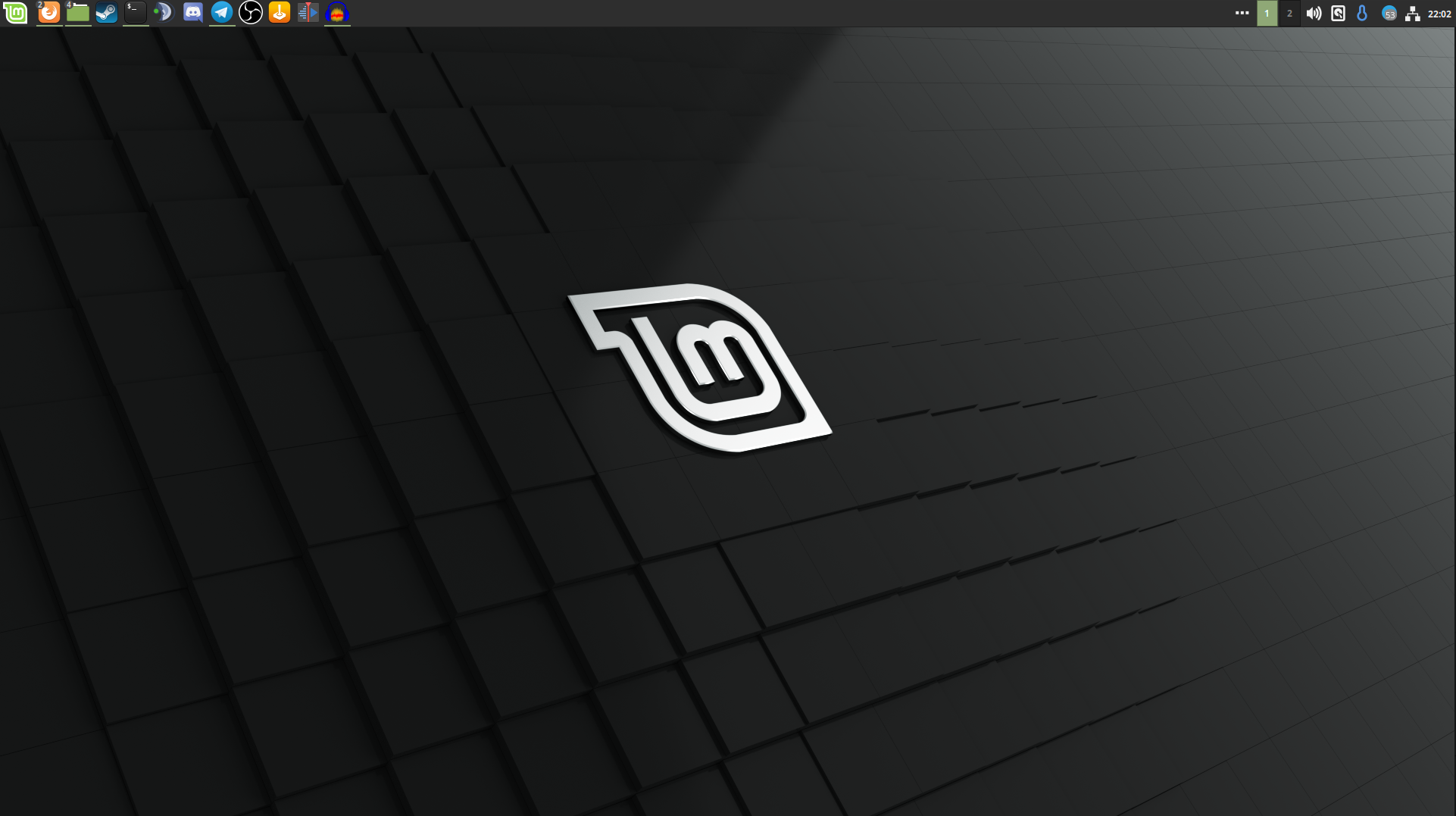Open the green Files folder launcher
This screenshot has width=1456, height=816.
(78, 13)
